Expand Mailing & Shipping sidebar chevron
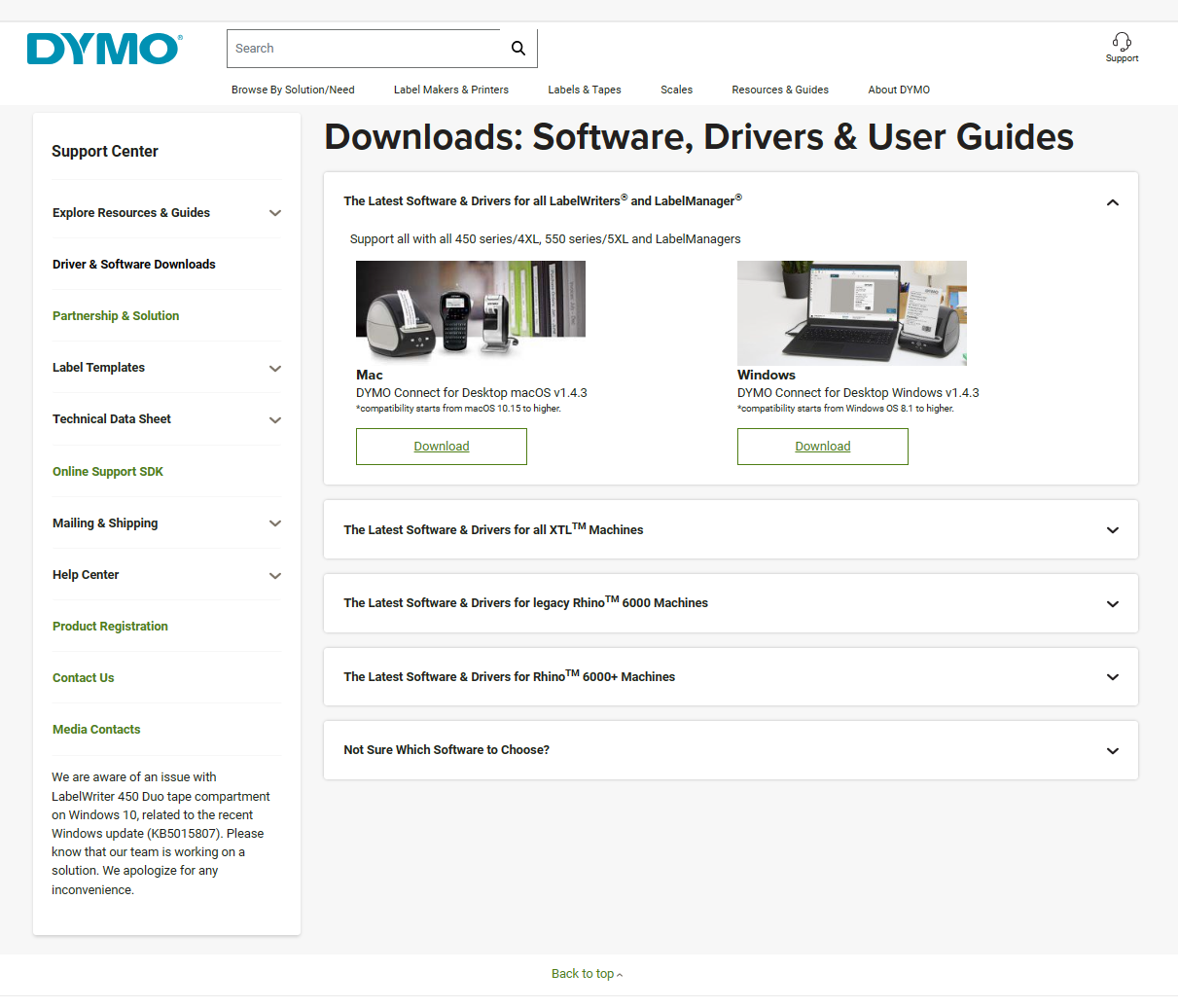This screenshot has width=1178, height=1008. tap(275, 523)
